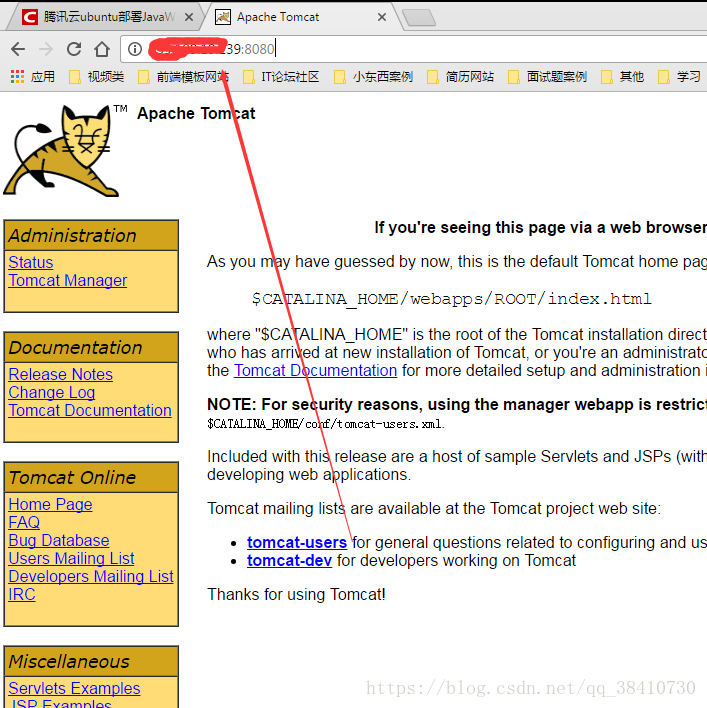The height and width of the screenshot is (708, 707).
Task: Click the Documentation section header
Action: point(91,347)
